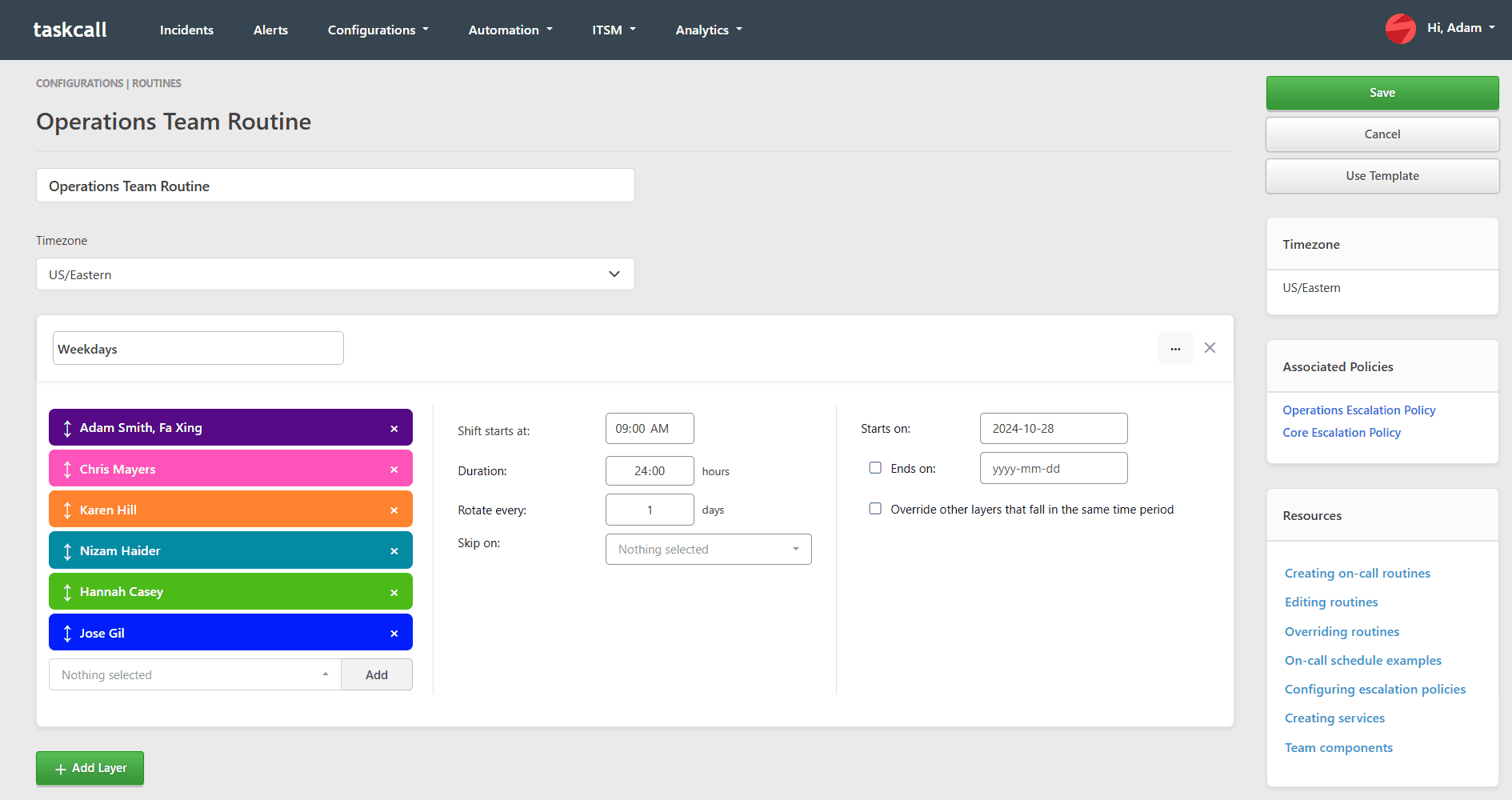Click the Starts on date field
The width and height of the screenshot is (1512, 800).
(1053, 429)
